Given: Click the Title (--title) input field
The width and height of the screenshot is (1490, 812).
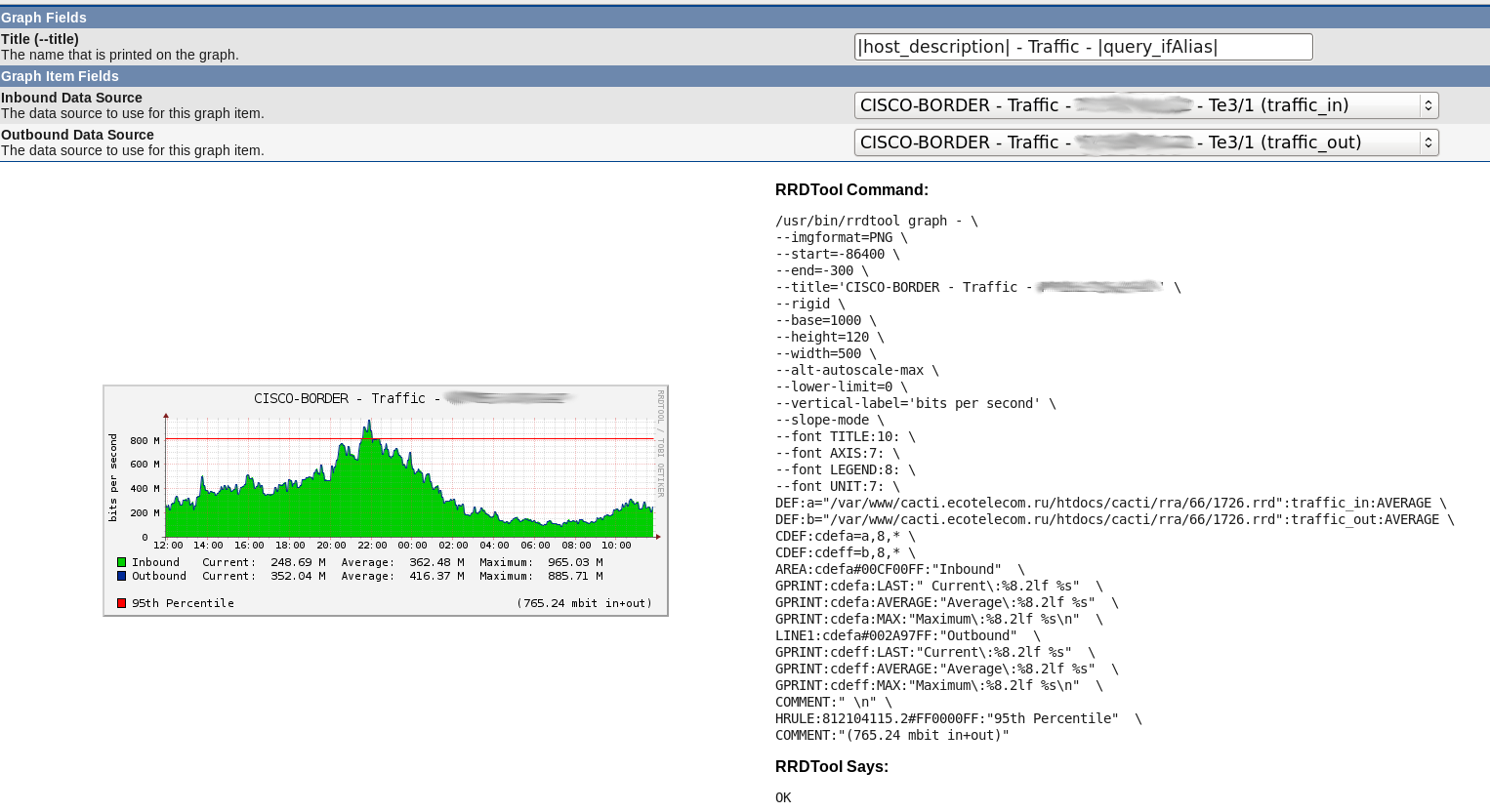Looking at the screenshot, I should pyautogui.click(x=1083, y=47).
